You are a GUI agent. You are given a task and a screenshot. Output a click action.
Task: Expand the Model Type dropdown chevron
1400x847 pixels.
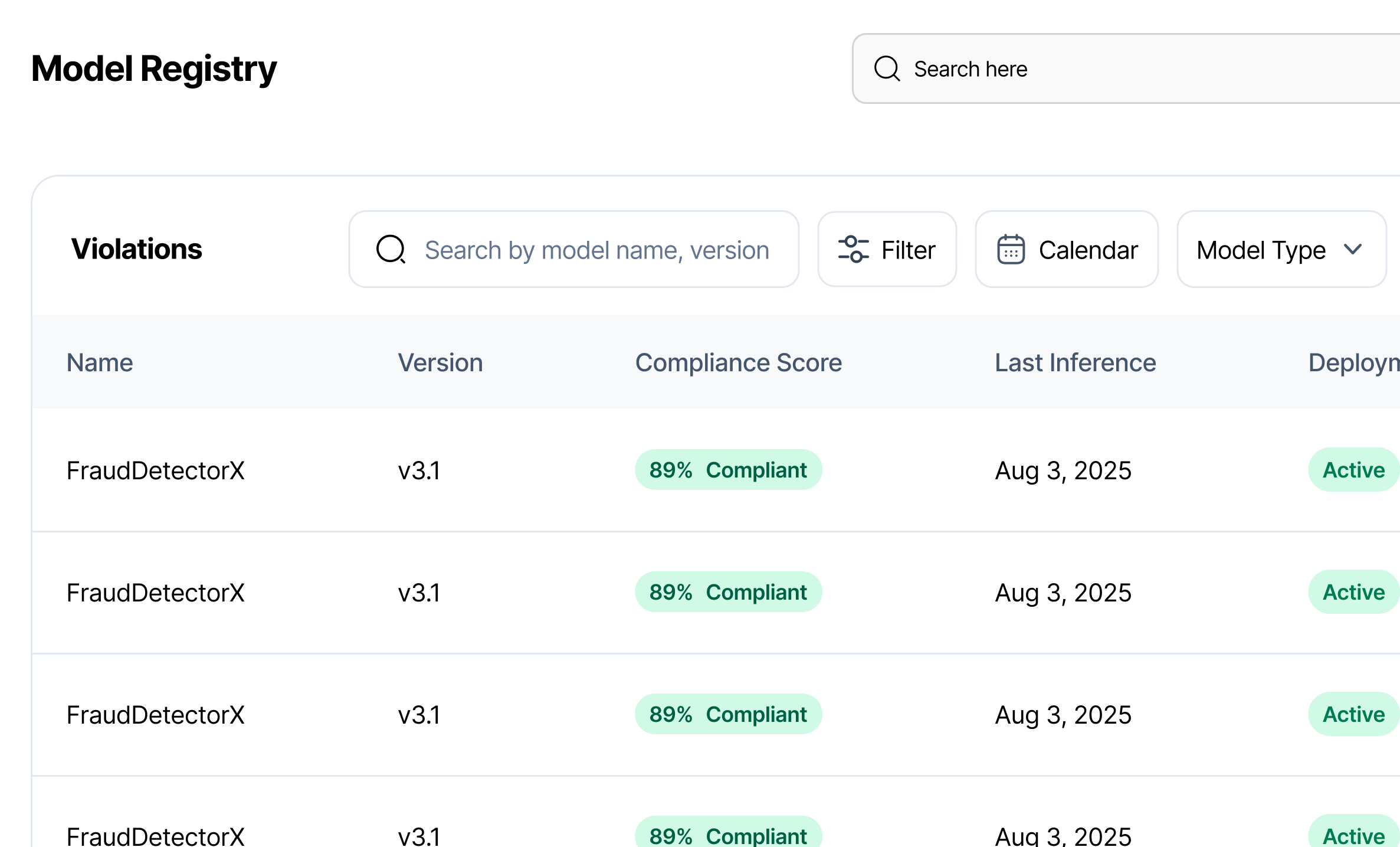tap(1353, 249)
